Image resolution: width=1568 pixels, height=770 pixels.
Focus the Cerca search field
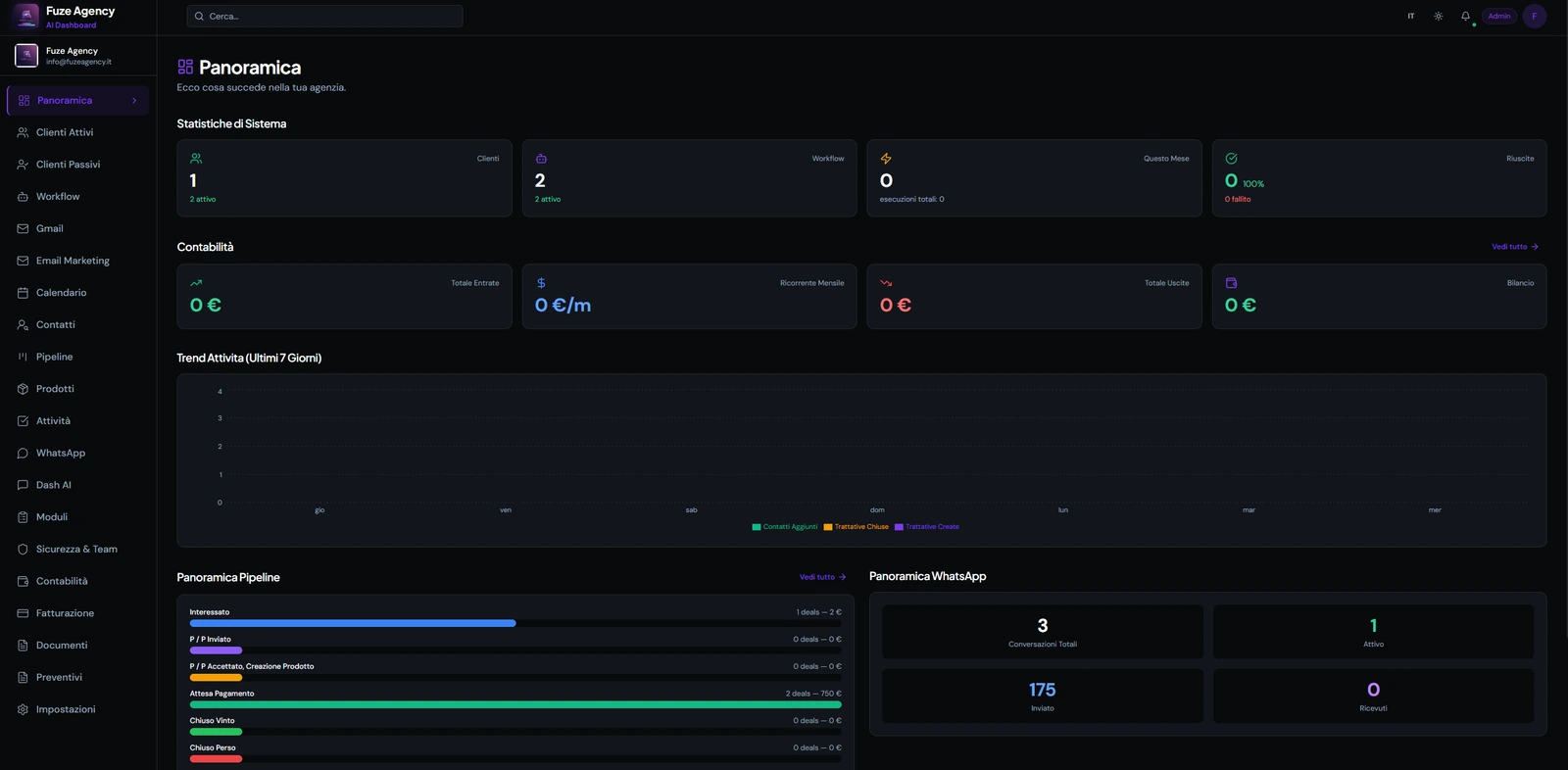(x=324, y=16)
